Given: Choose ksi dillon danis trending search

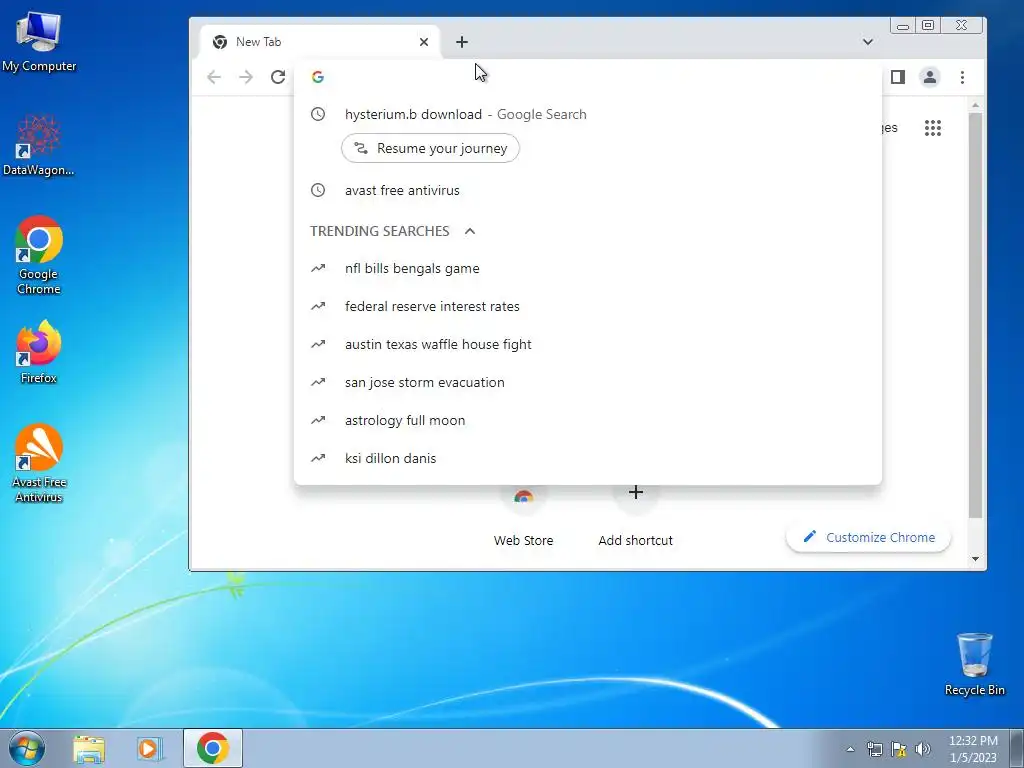Looking at the screenshot, I should click(x=588, y=458).
